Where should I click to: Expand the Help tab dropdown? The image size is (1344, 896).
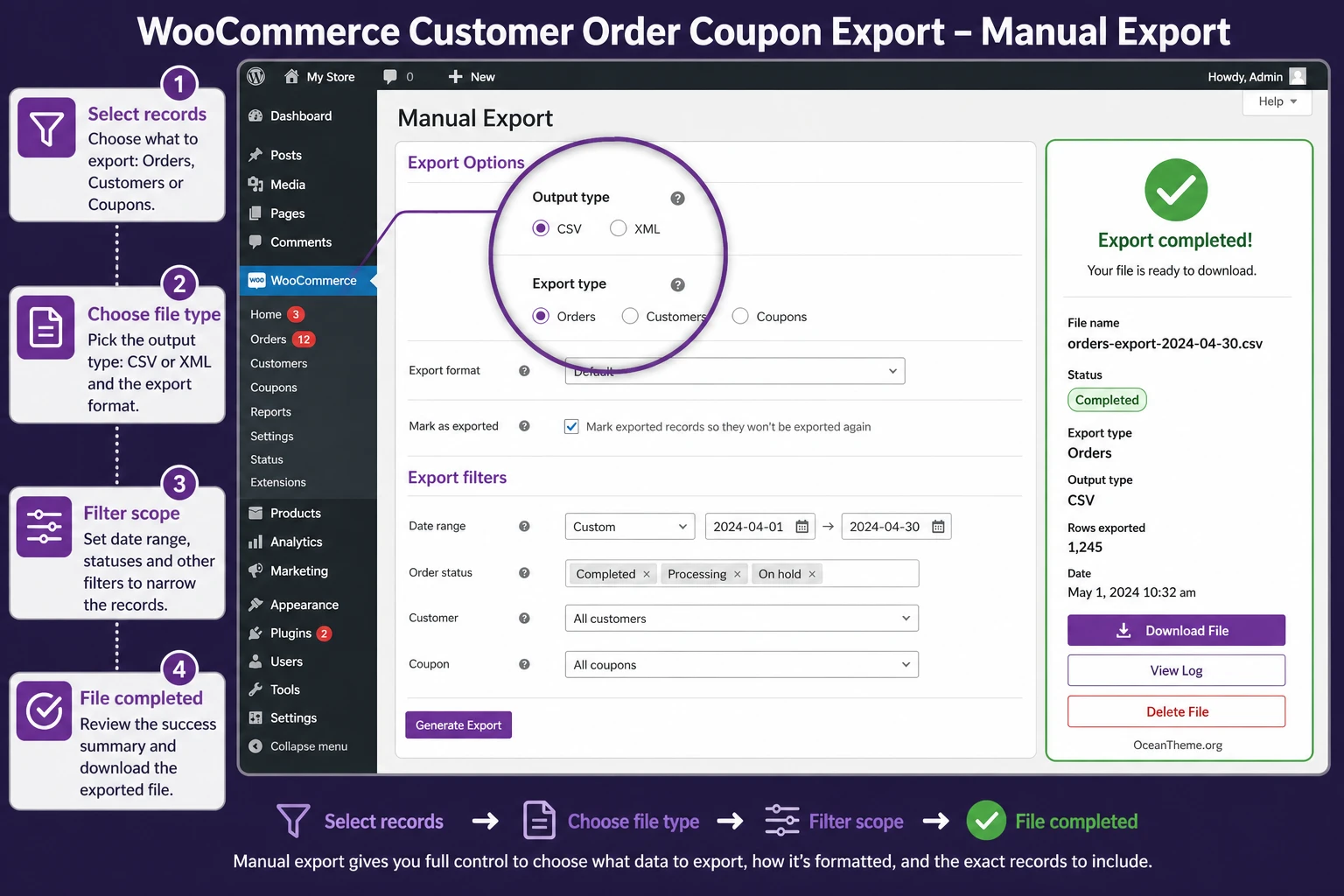1277,101
